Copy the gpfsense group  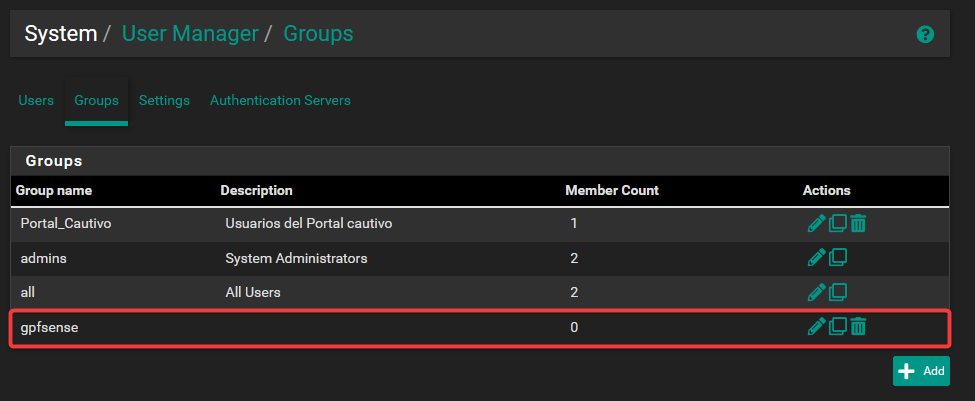point(838,326)
